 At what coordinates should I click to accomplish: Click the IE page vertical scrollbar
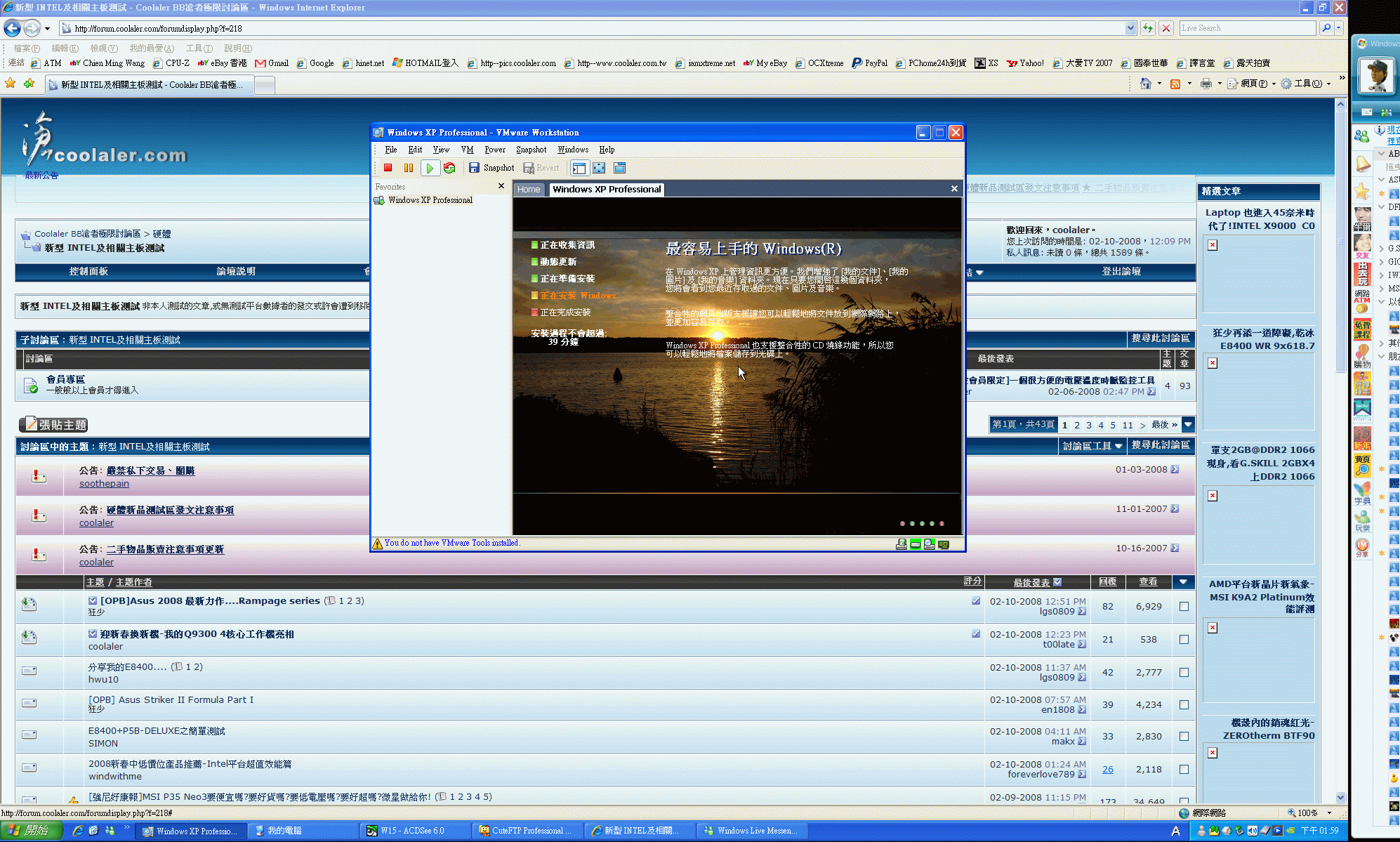1340,449
